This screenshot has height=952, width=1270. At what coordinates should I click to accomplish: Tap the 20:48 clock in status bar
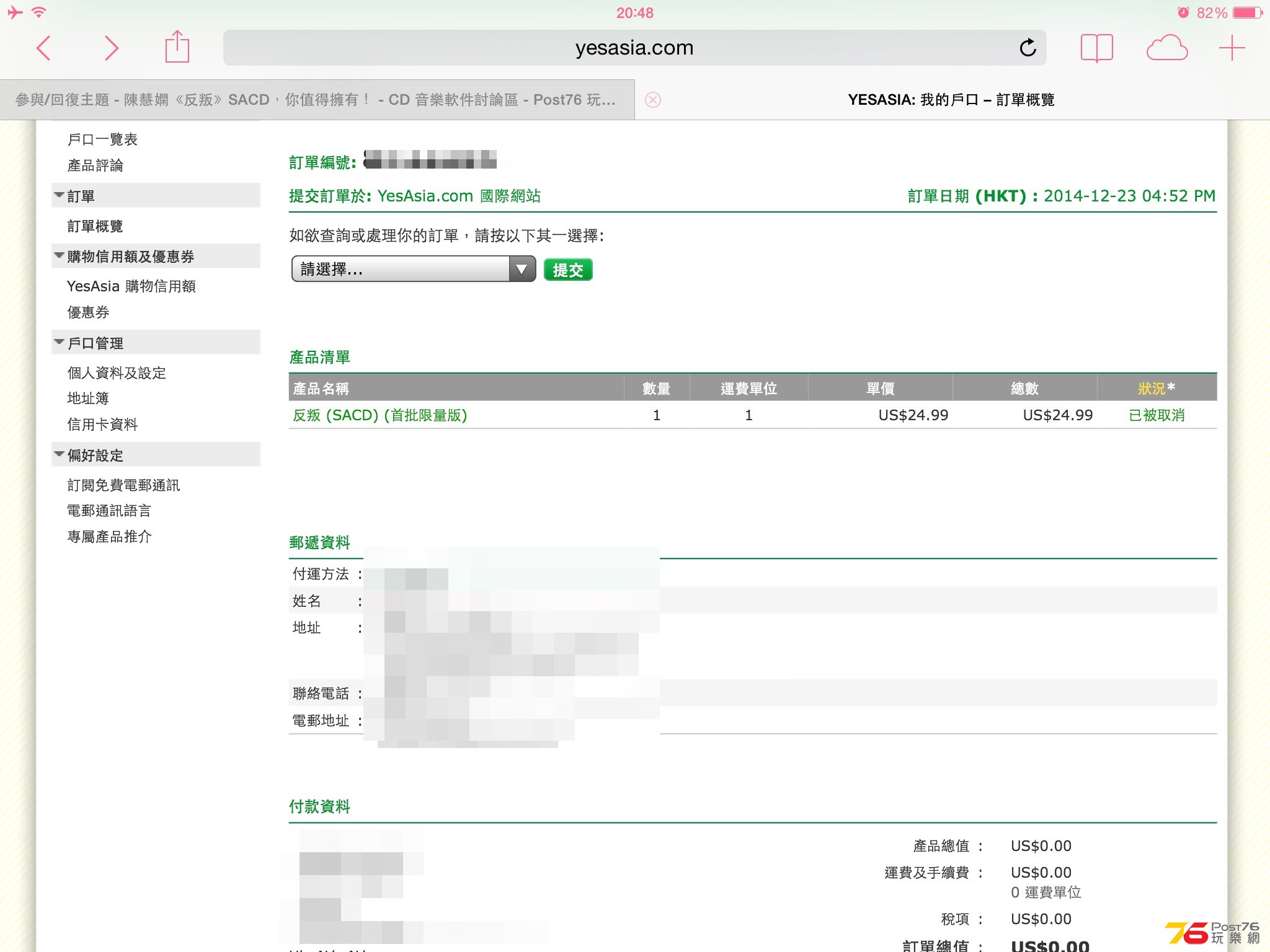pyautogui.click(x=634, y=12)
